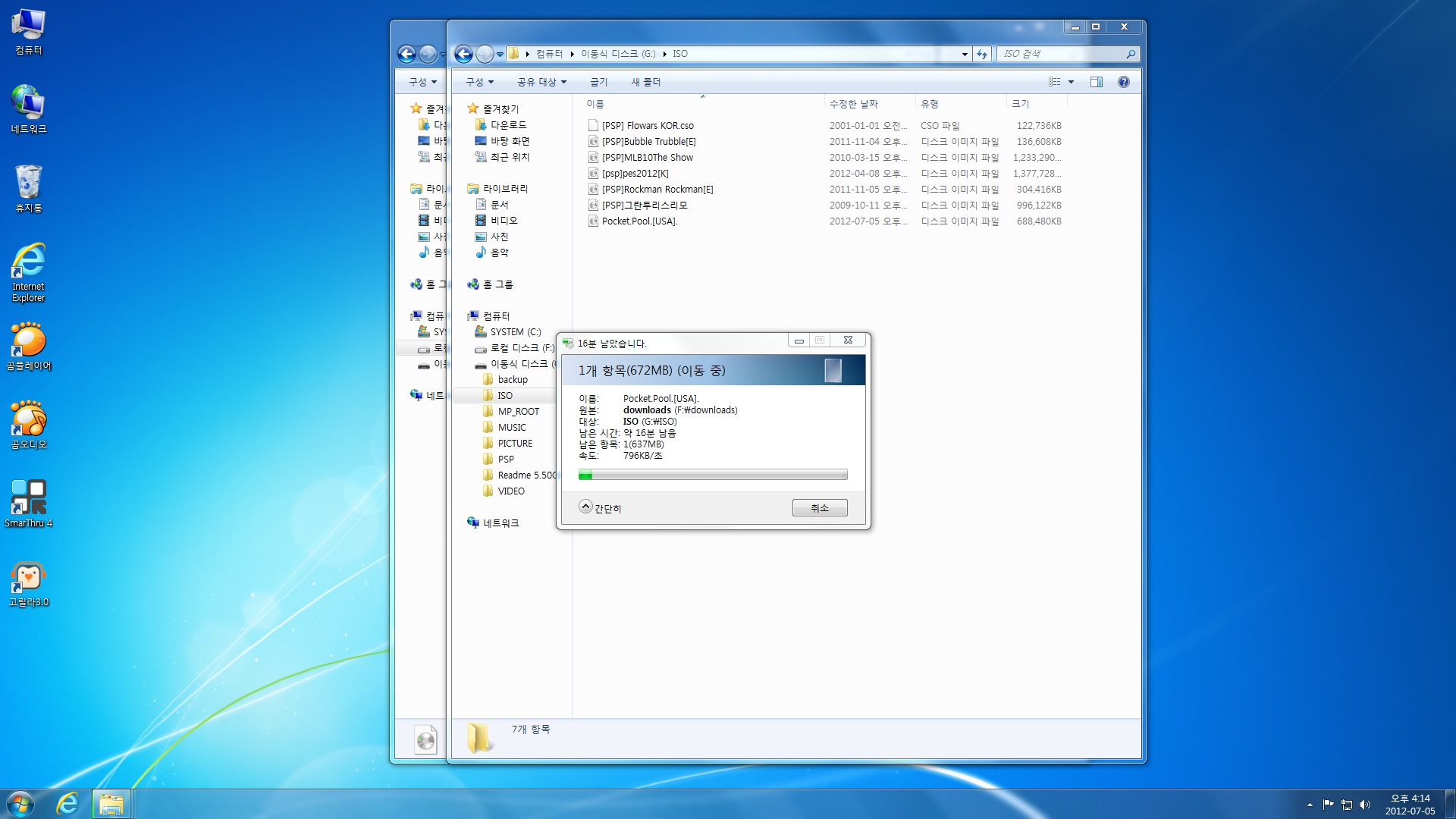1456x819 pixels.
Task: Click 컴퓨터 in the address breadcrumb
Action: pos(549,54)
